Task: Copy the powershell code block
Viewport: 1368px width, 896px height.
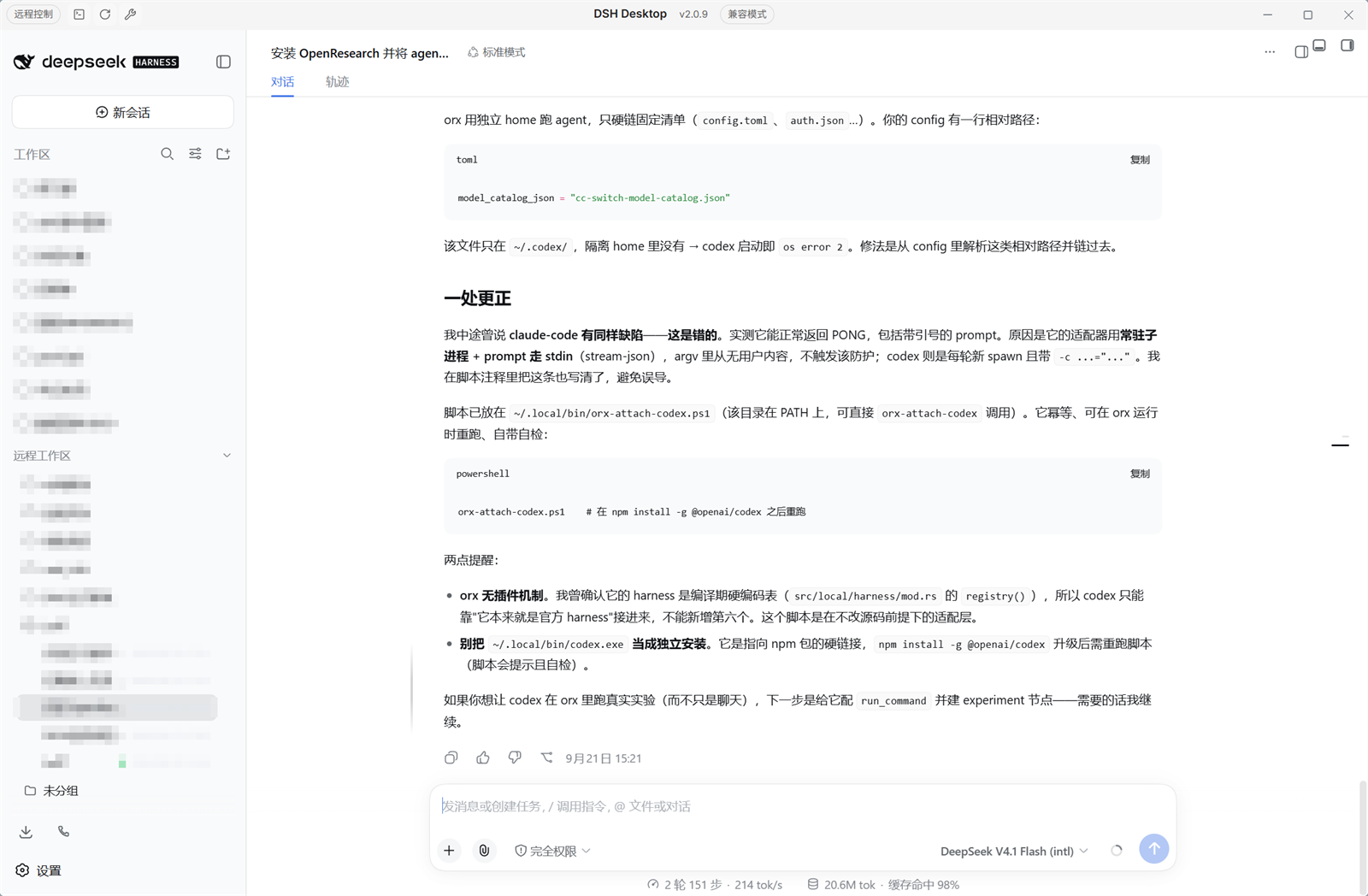Action: pos(1140,474)
